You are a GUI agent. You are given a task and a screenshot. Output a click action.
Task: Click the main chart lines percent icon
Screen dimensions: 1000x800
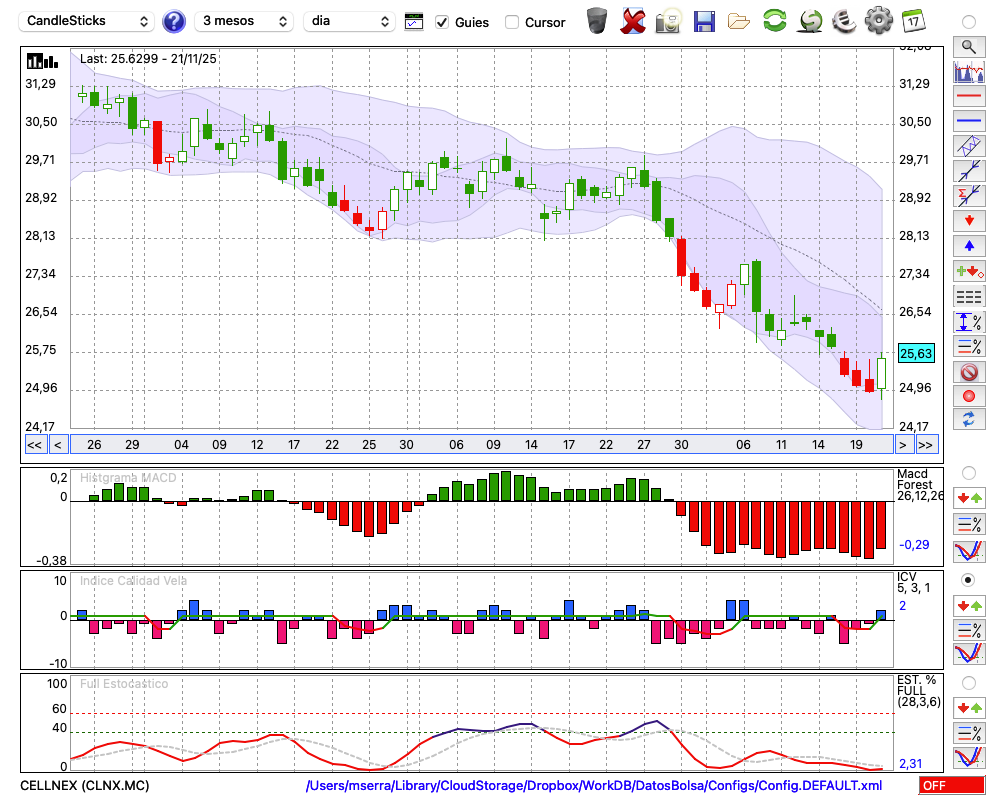click(x=969, y=346)
